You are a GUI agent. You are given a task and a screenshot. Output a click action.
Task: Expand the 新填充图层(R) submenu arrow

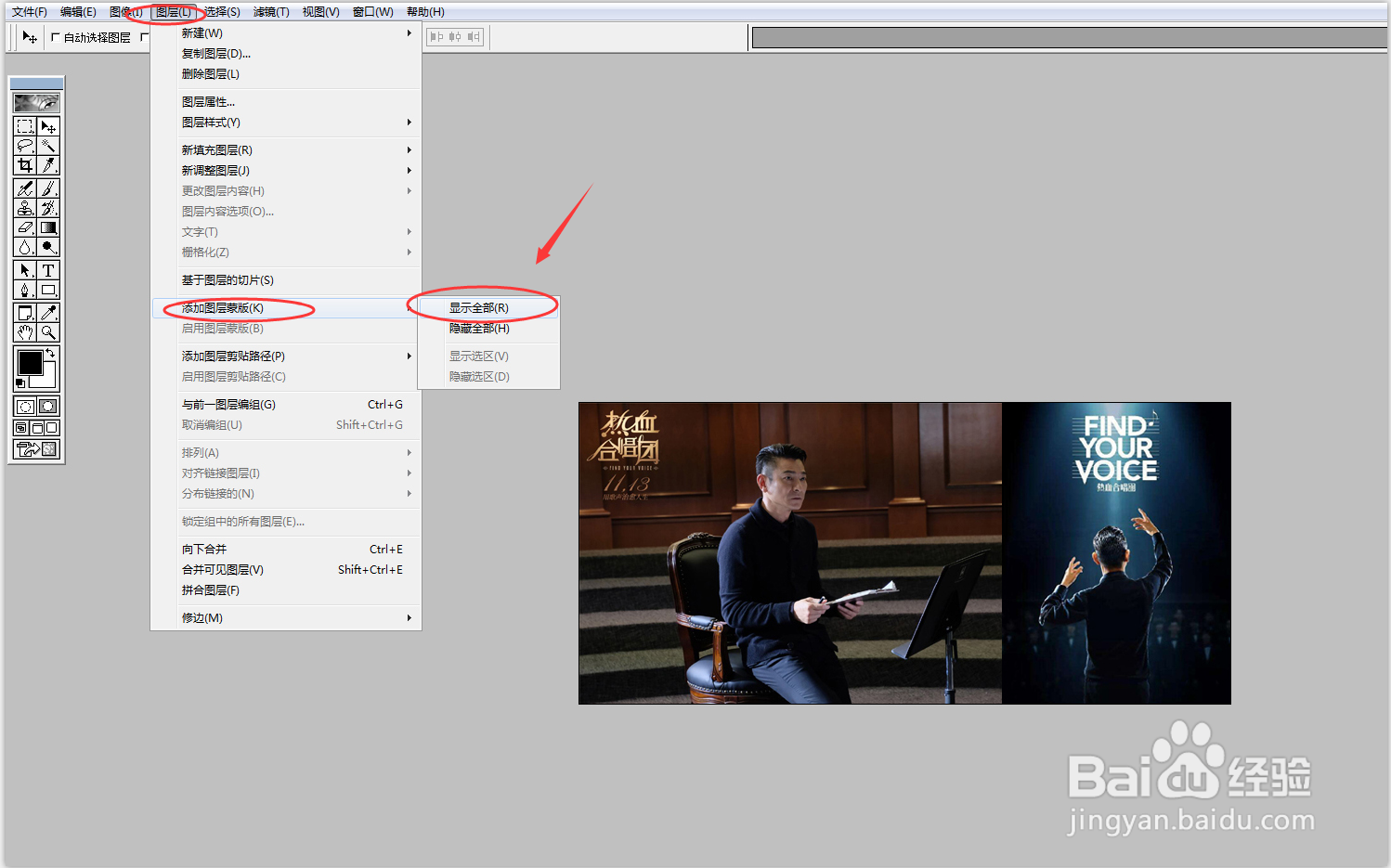tap(409, 150)
